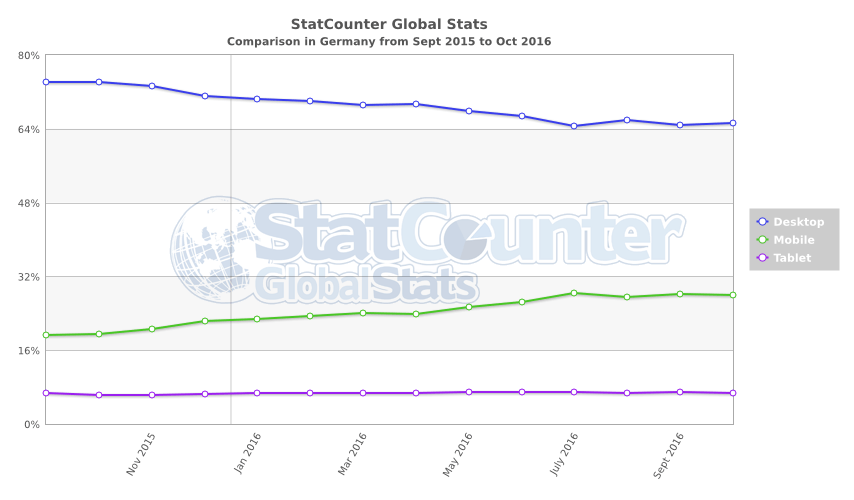Image resolution: width=854 pixels, height=500 pixels.
Task: Toggle the Mobile series label in legend
Action: [x=794, y=240]
